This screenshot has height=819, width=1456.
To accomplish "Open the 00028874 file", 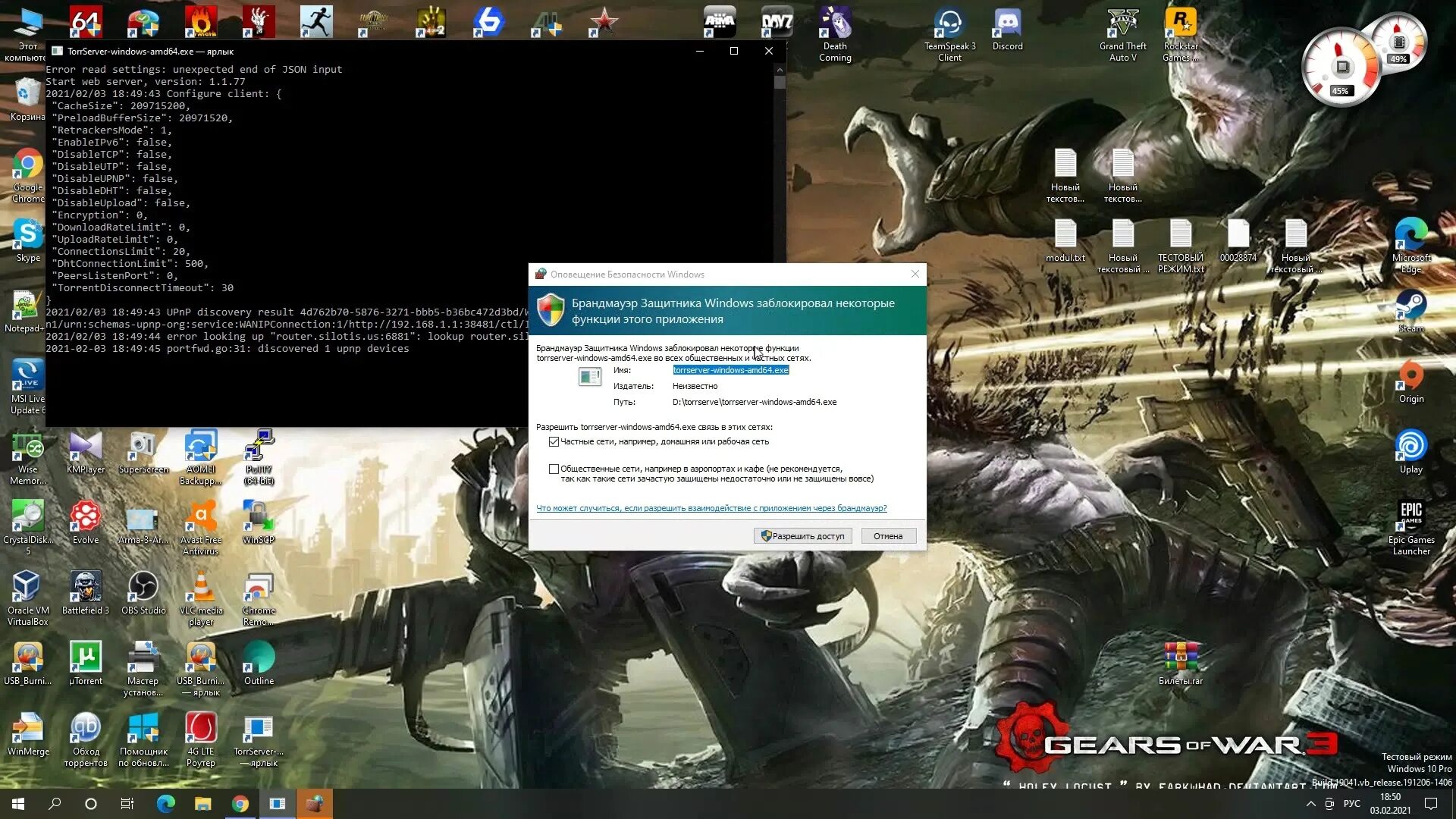I will pyautogui.click(x=1238, y=240).
